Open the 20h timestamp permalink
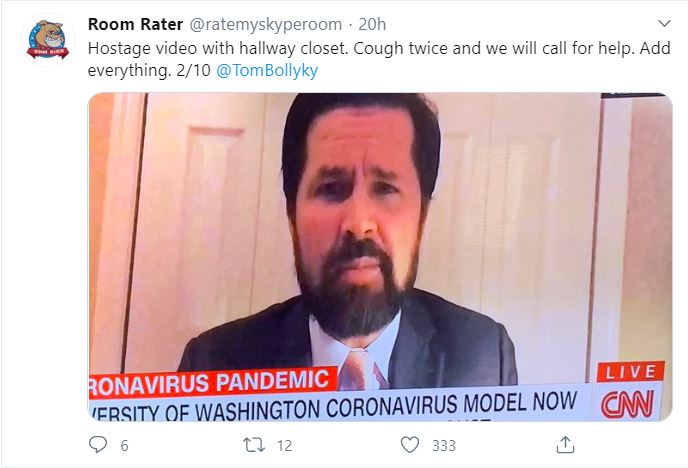The image size is (688, 468). (372, 25)
